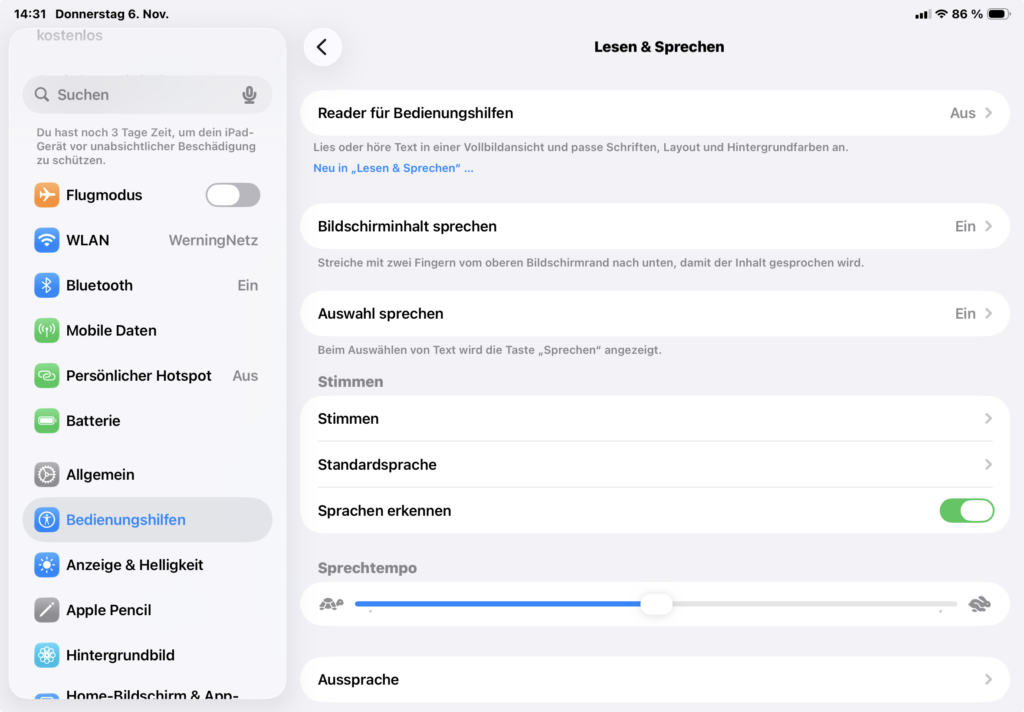The width and height of the screenshot is (1024, 712).
Task: Tap the microphone icon in search field
Action: 249,95
